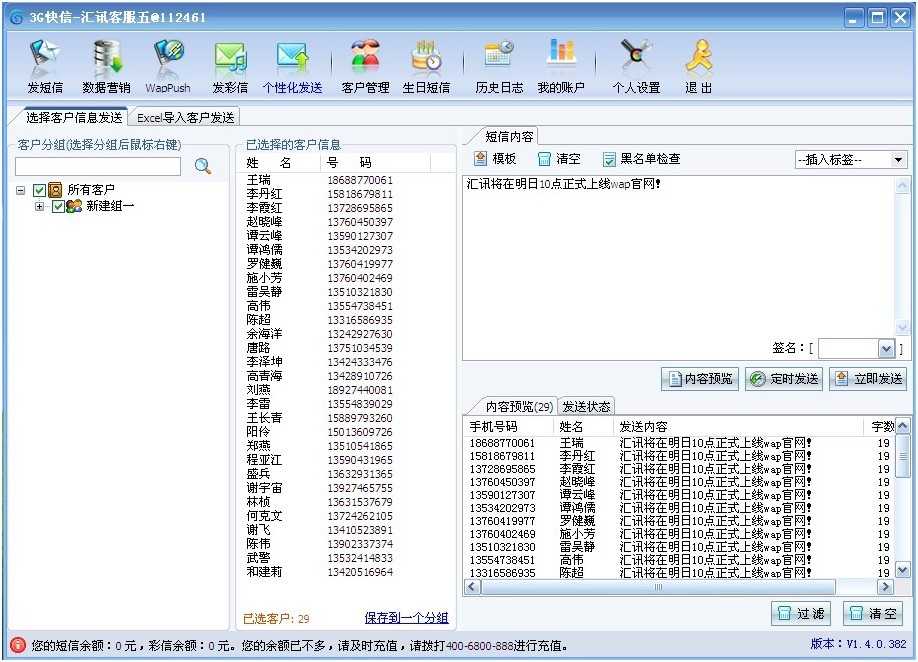This screenshot has width=918, height=662.
Task: Click the 模板 template icon button
Action: (496, 159)
